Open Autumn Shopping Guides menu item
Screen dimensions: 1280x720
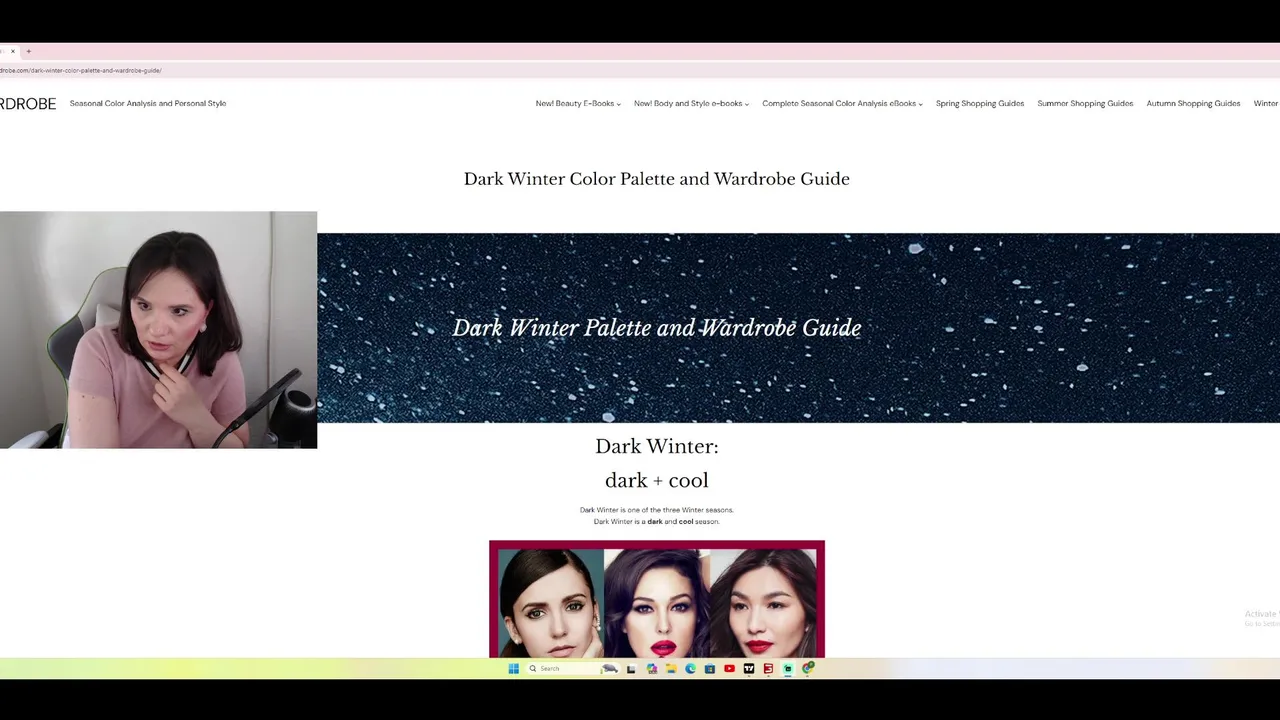(x=1193, y=103)
